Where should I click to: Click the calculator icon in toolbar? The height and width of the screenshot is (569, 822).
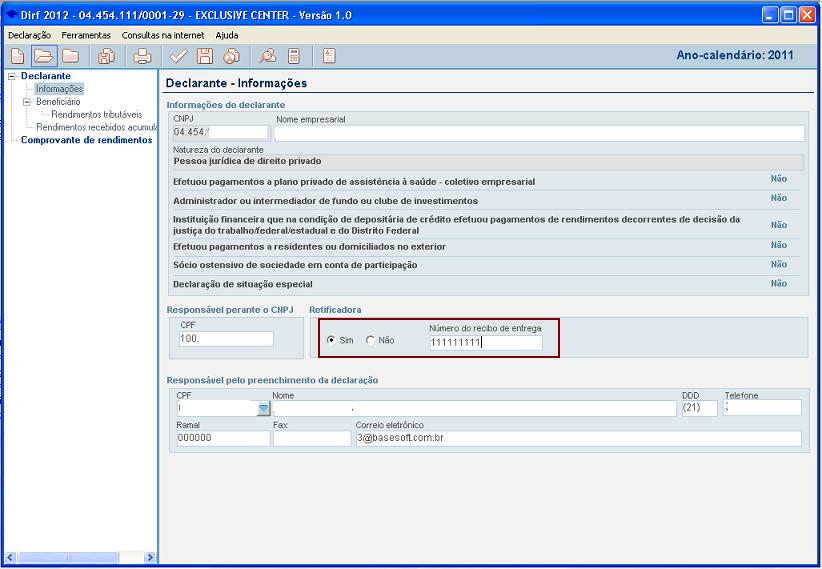[294, 56]
